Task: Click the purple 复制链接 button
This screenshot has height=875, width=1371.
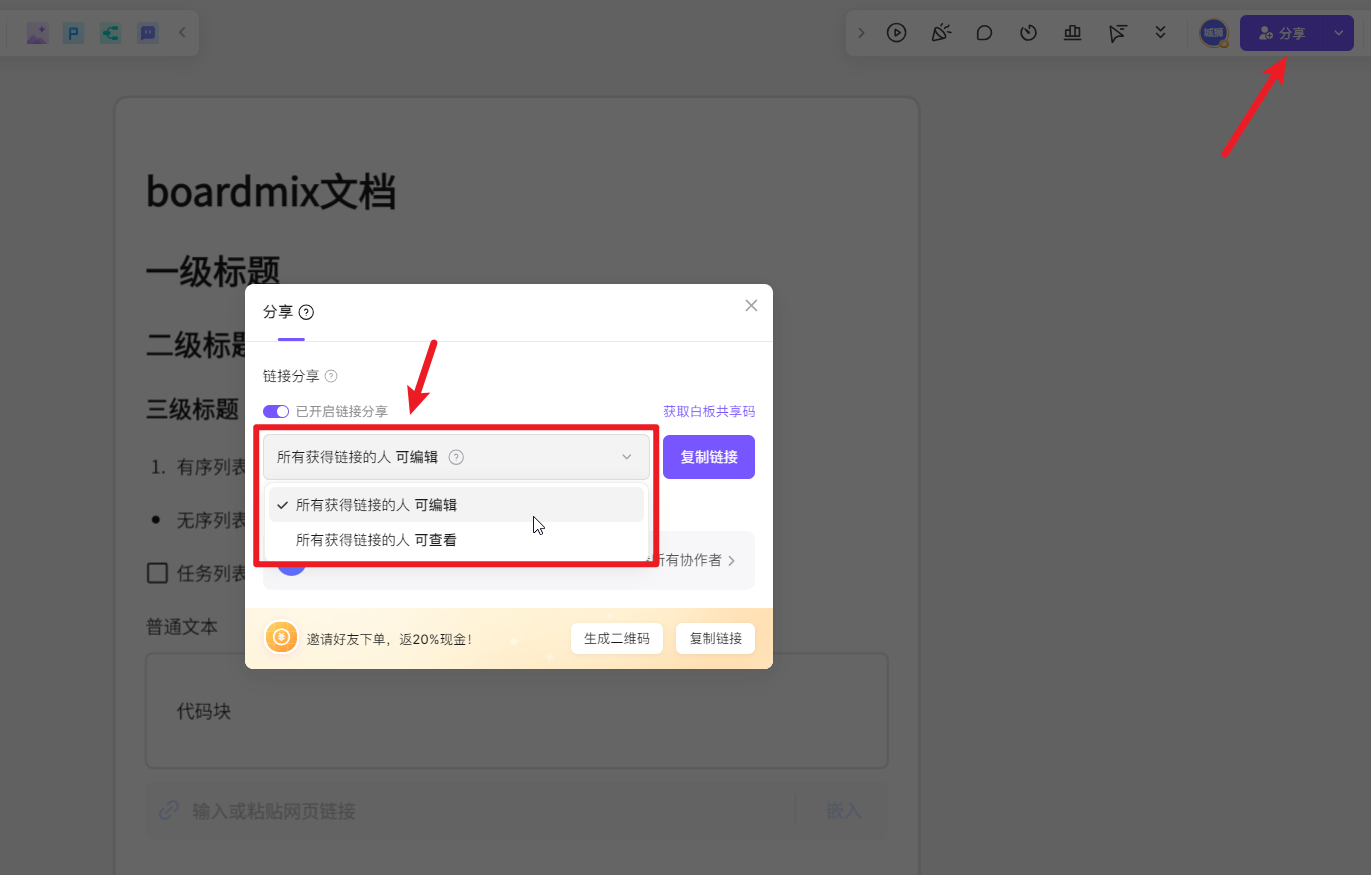Action: [709, 457]
